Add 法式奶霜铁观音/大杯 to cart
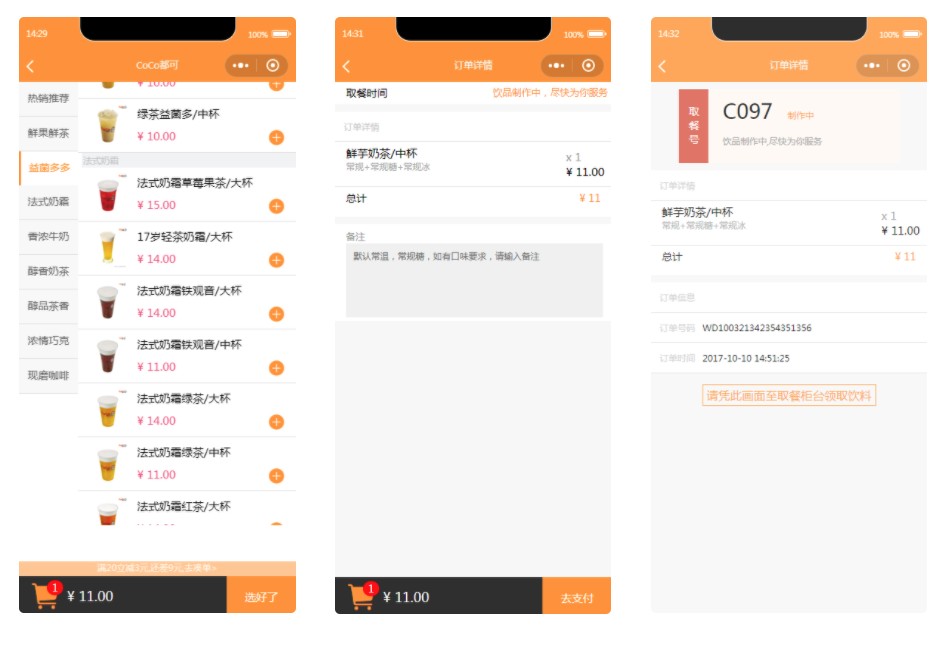This screenshot has width=945, height=645. [x=276, y=314]
